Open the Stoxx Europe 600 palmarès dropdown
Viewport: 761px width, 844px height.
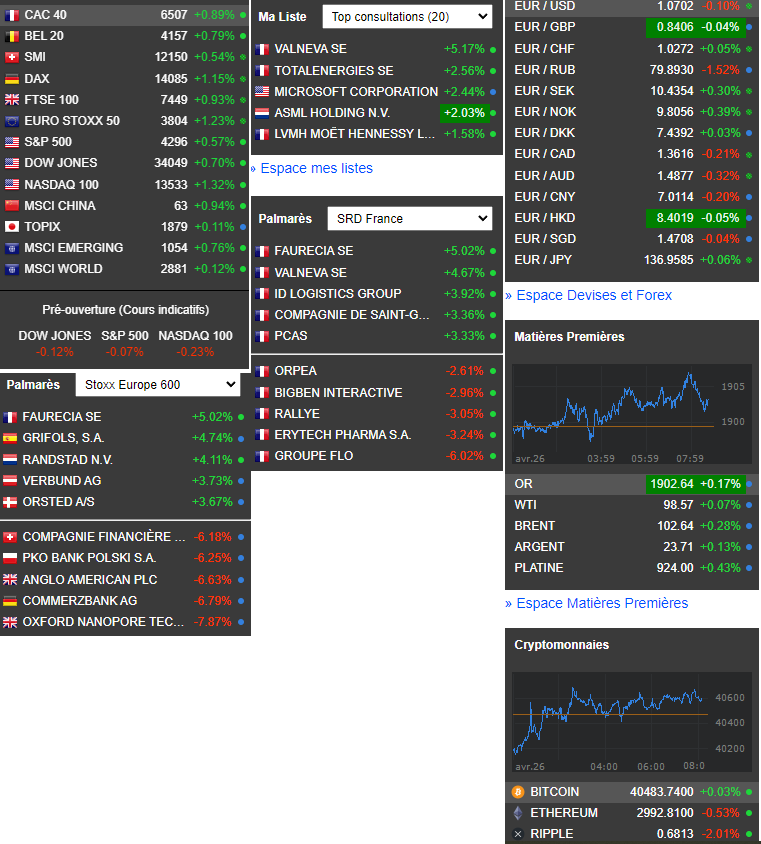158,385
